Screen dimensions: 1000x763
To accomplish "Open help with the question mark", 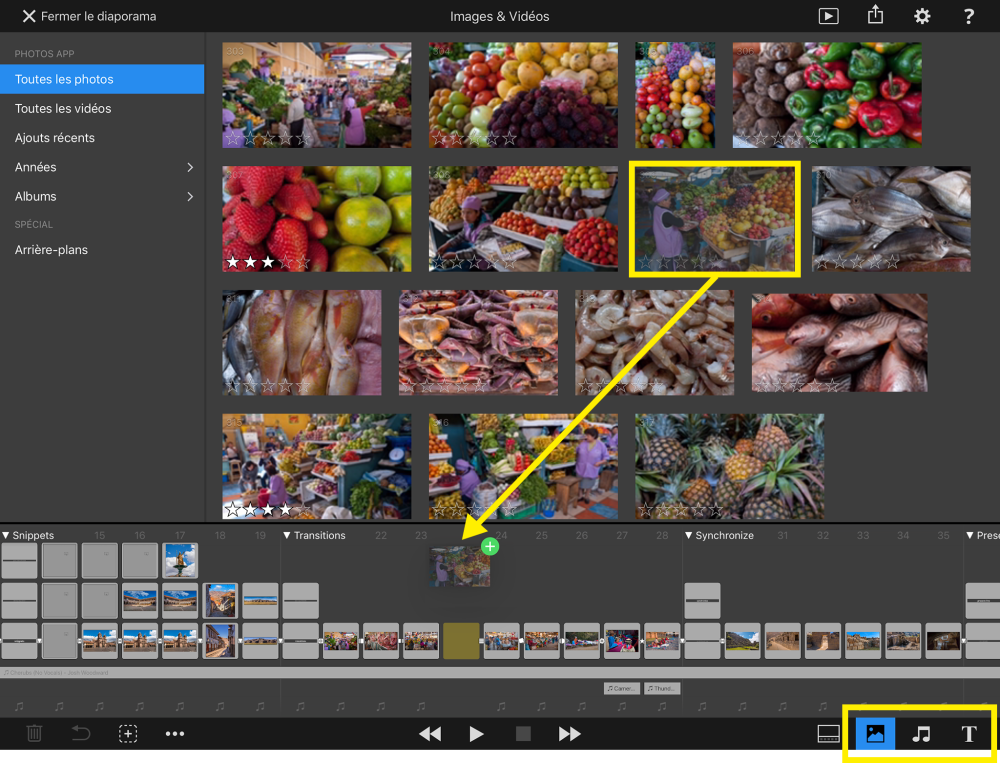I will click(968, 16).
